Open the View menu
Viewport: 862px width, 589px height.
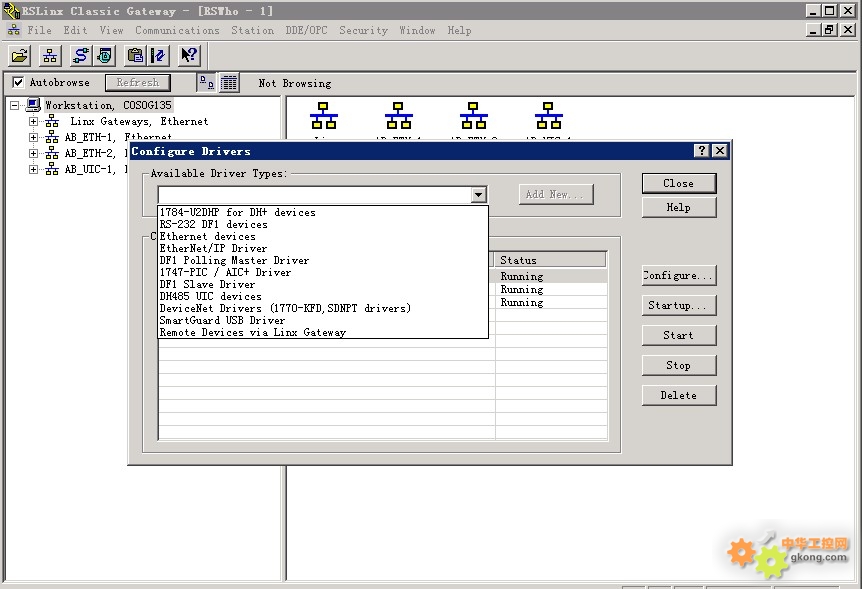click(x=112, y=30)
